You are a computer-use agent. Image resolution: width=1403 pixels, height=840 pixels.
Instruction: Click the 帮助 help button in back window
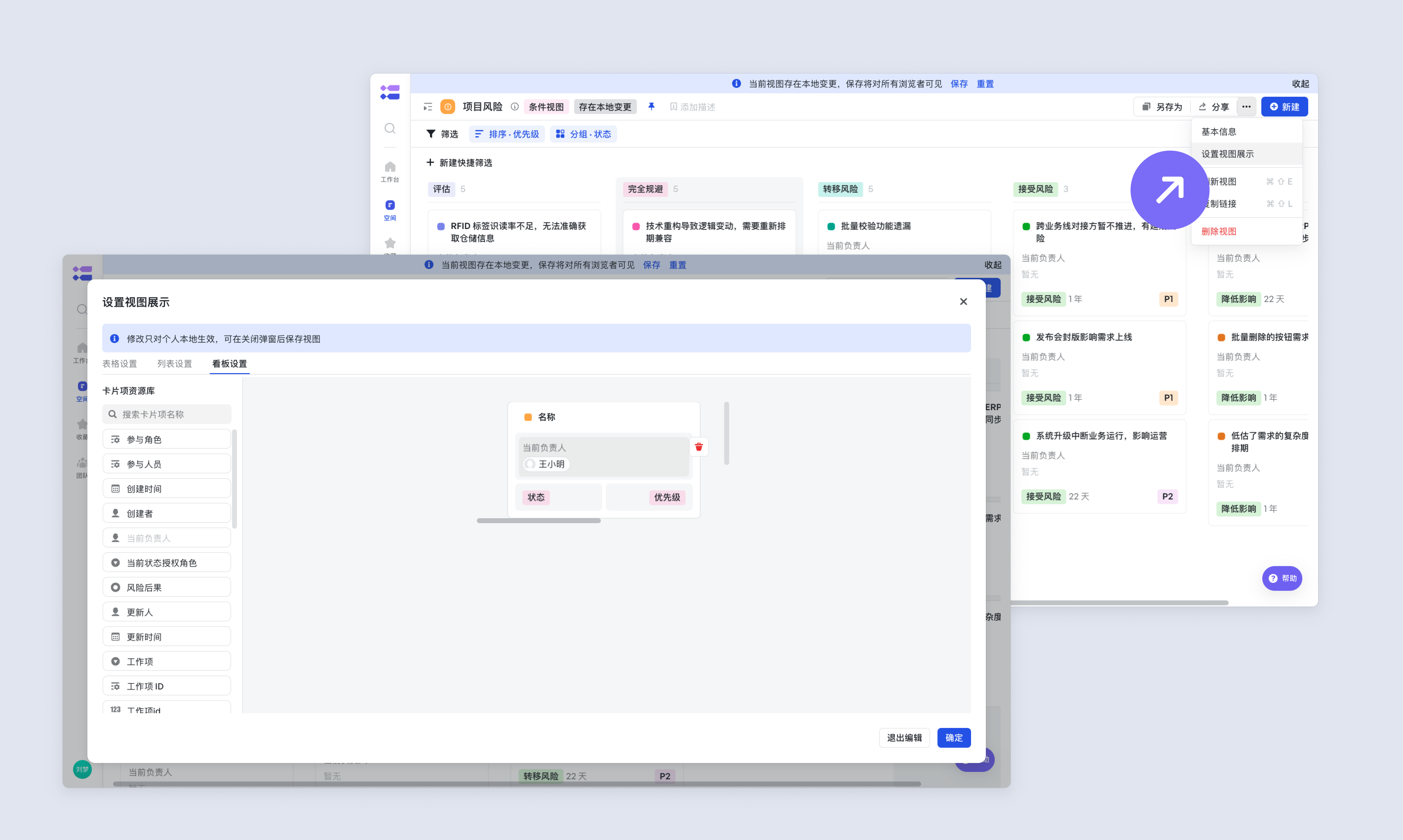point(1282,578)
